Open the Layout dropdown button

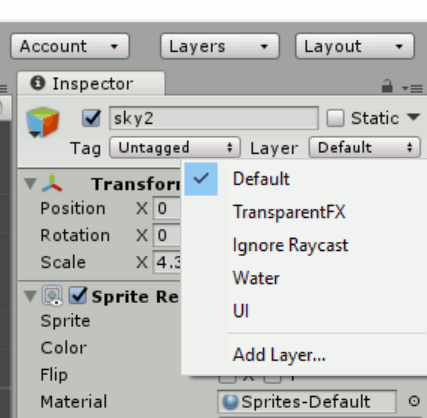click(x=355, y=46)
